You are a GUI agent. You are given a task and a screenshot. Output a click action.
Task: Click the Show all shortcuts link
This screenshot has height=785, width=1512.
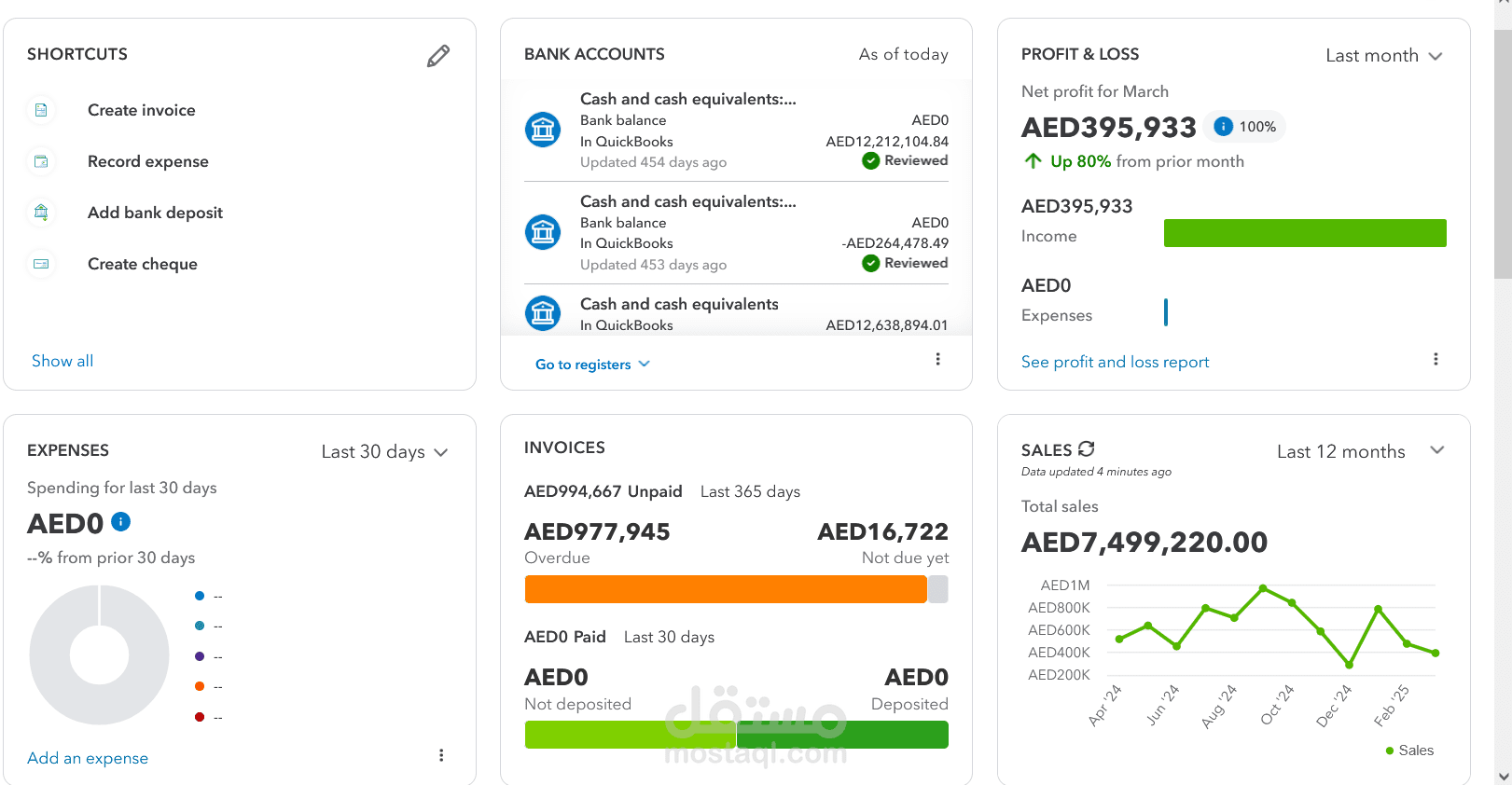pyautogui.click(x=62, y=361)
